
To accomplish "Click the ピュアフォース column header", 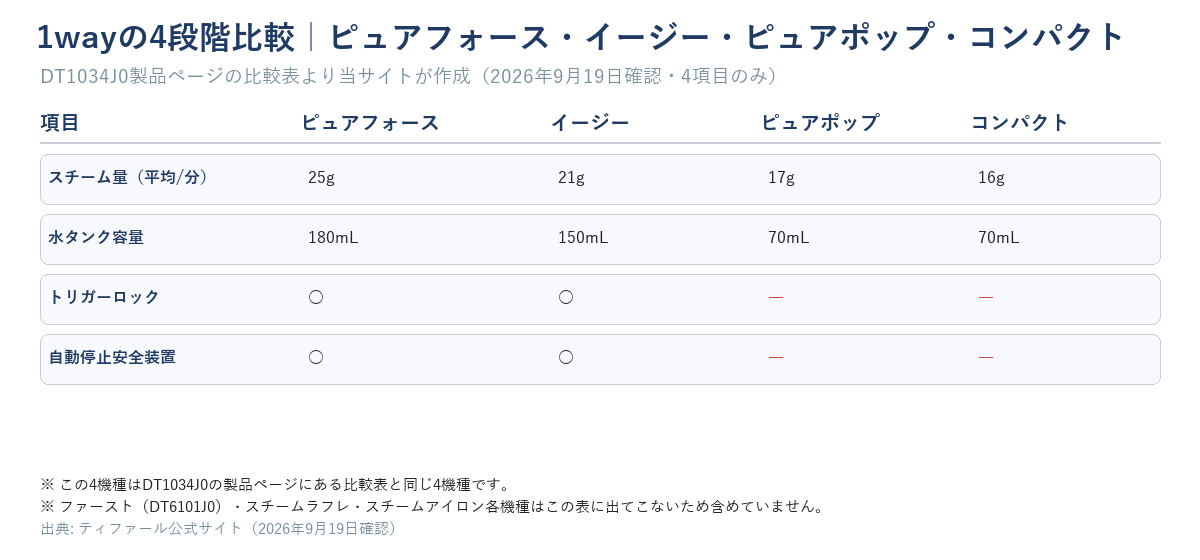I will pos(370,122).
